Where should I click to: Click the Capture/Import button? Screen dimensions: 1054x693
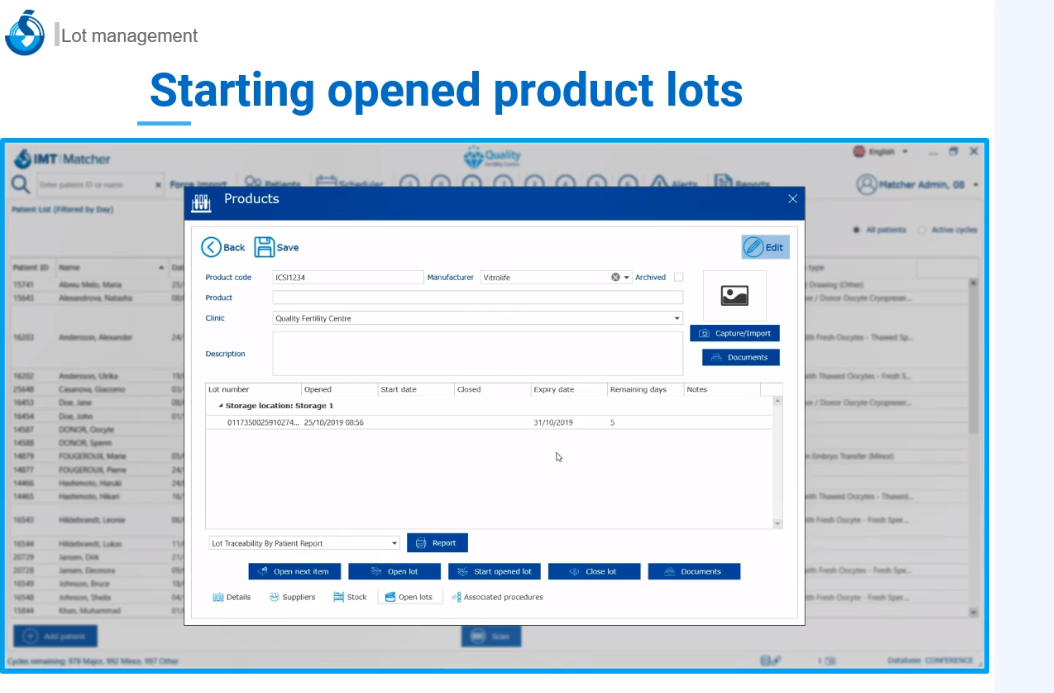[735, 333]
